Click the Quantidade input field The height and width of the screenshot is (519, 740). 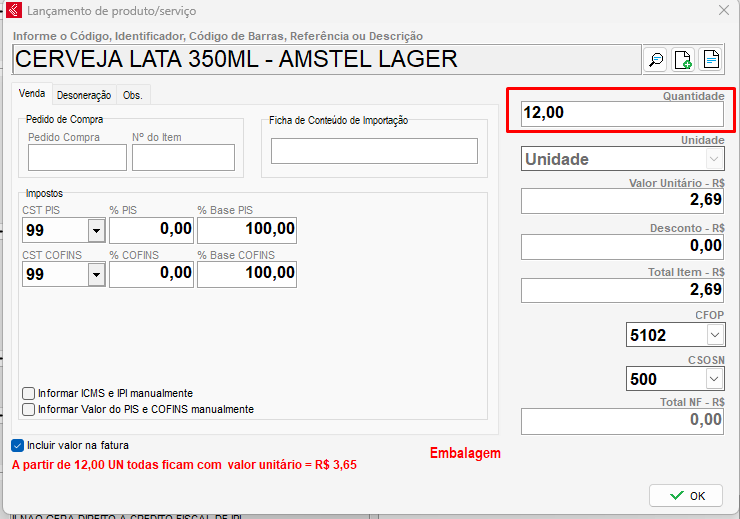[x=622, y=113]
